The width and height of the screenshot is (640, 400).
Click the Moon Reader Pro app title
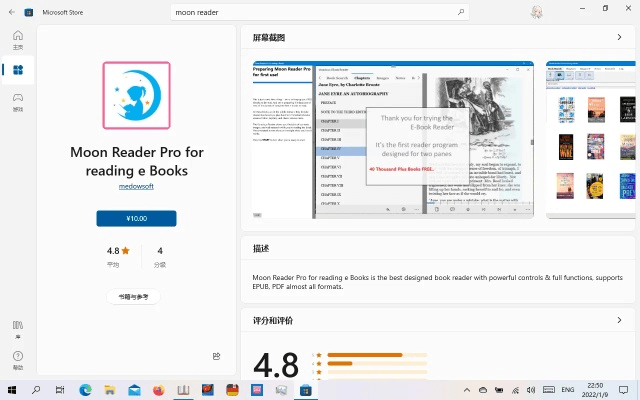click(136, 161)
